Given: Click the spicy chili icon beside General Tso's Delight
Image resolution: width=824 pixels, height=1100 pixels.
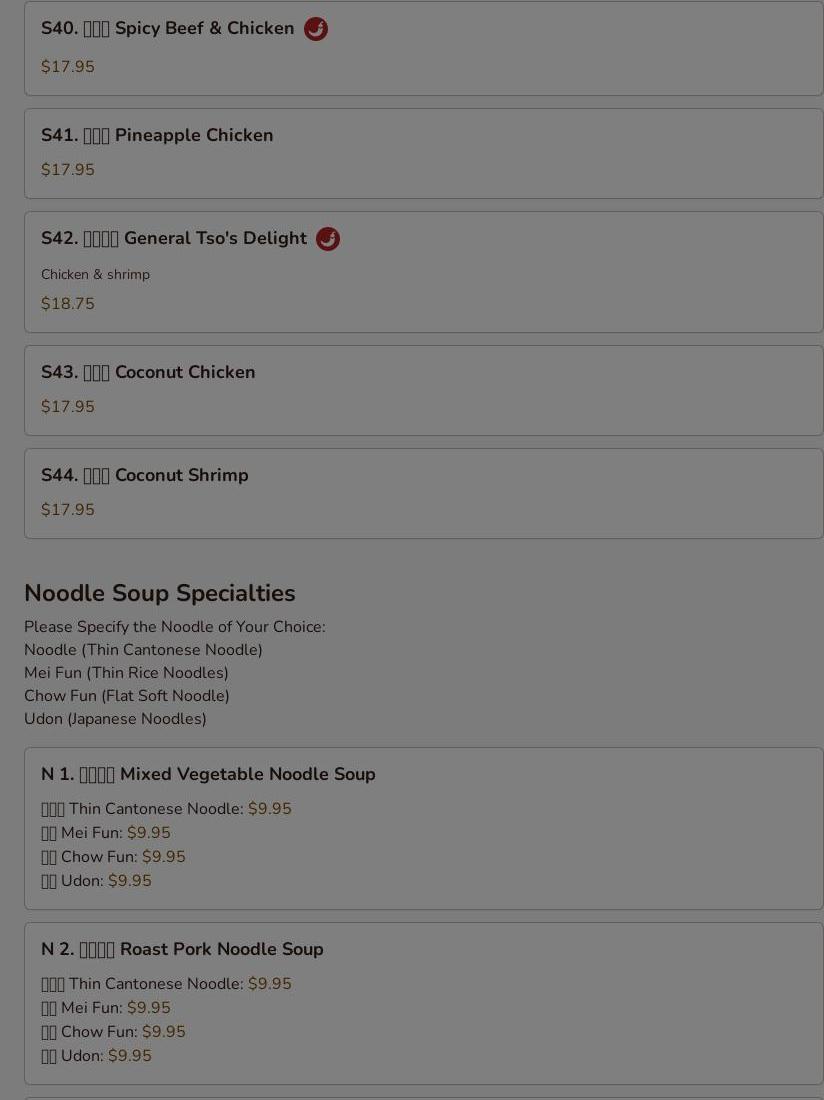Looking at the screenshot, I should (327, 239).
